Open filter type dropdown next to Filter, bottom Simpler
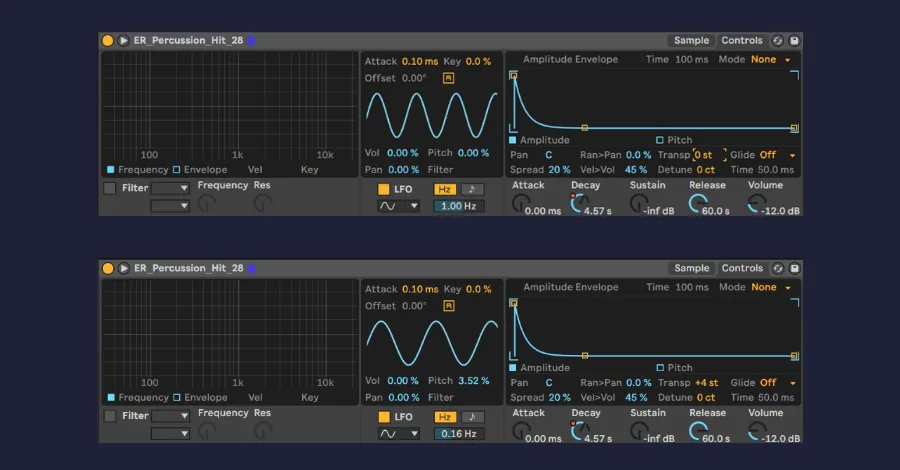 [170, 415]
